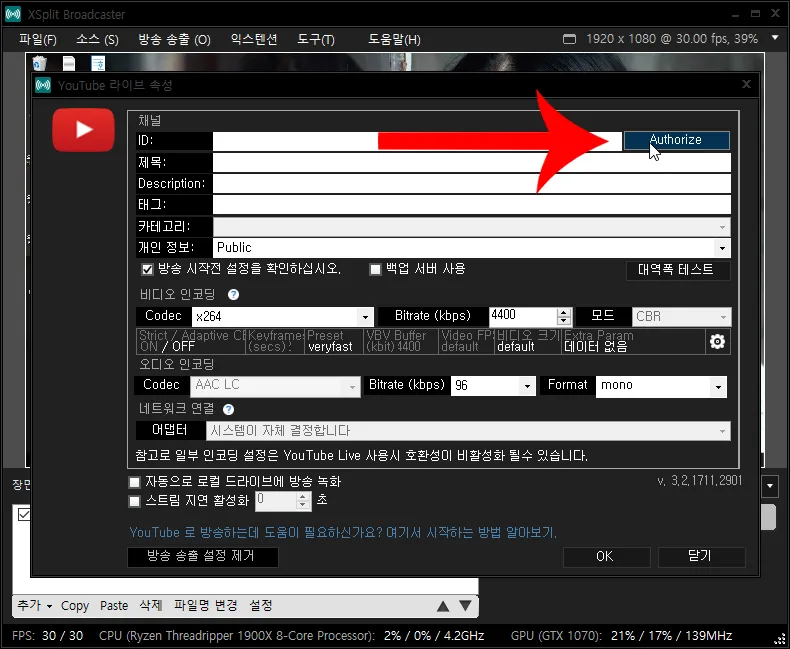Click the Extra Param 데이터 없음 cell
This screenshot has width=790, height=649.
(x=633, y=341)
